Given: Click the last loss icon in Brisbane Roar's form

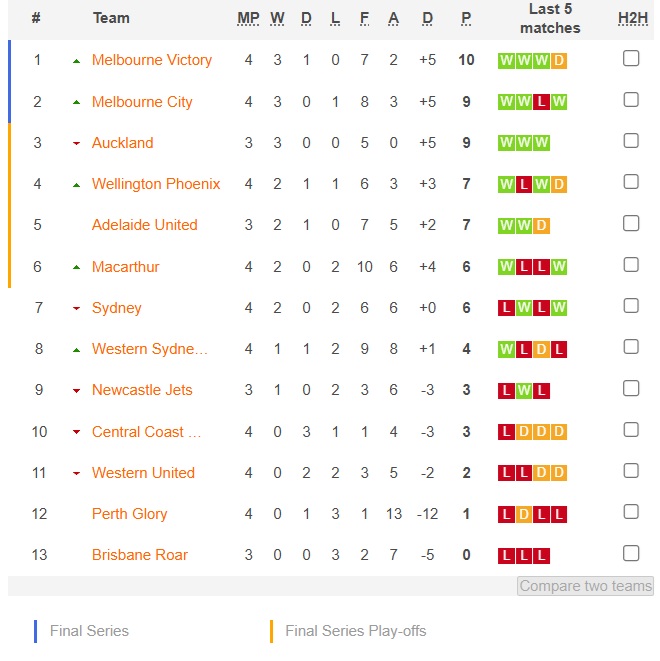Looking at the screenshot, I should [541, 556].
